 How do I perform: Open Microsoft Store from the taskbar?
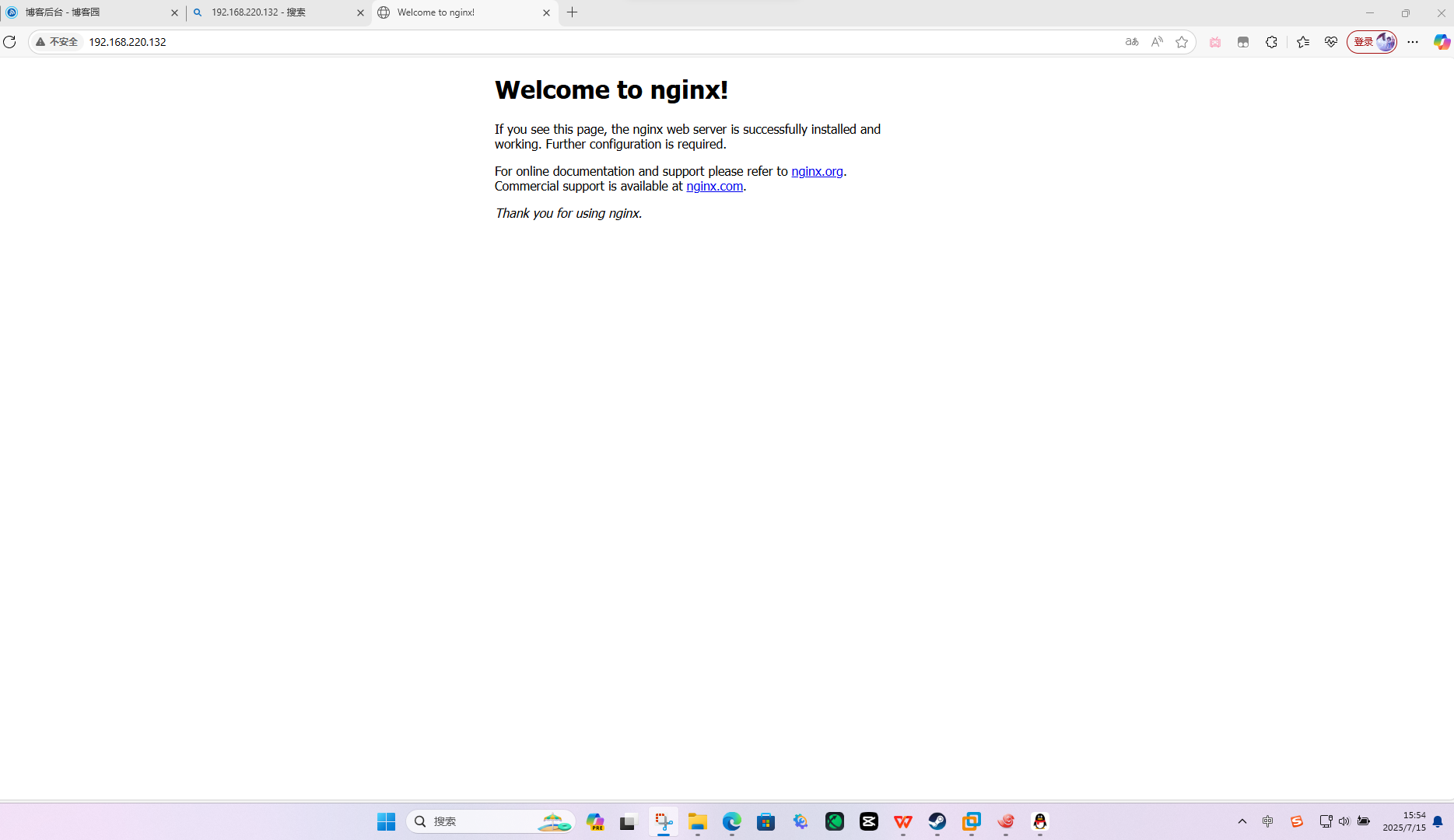[766, 821]
